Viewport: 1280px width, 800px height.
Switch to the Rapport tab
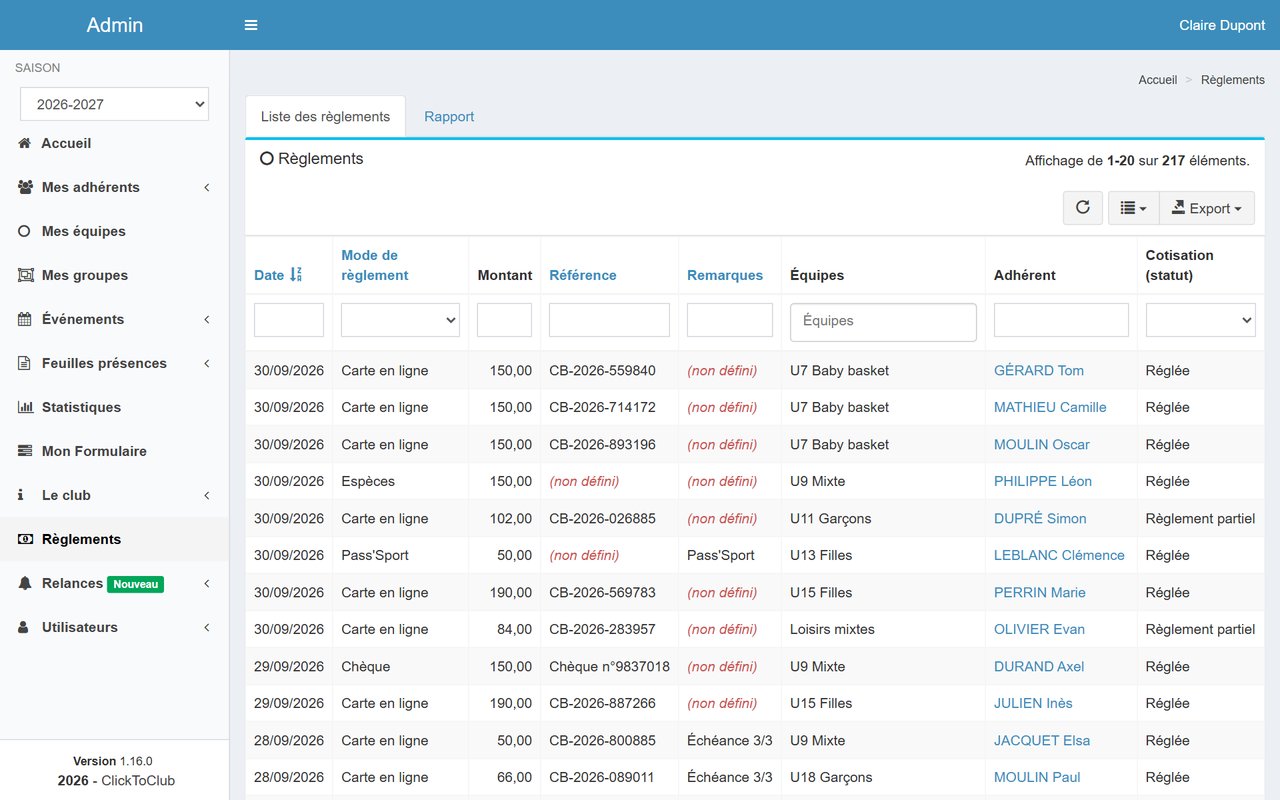(449, 117)
